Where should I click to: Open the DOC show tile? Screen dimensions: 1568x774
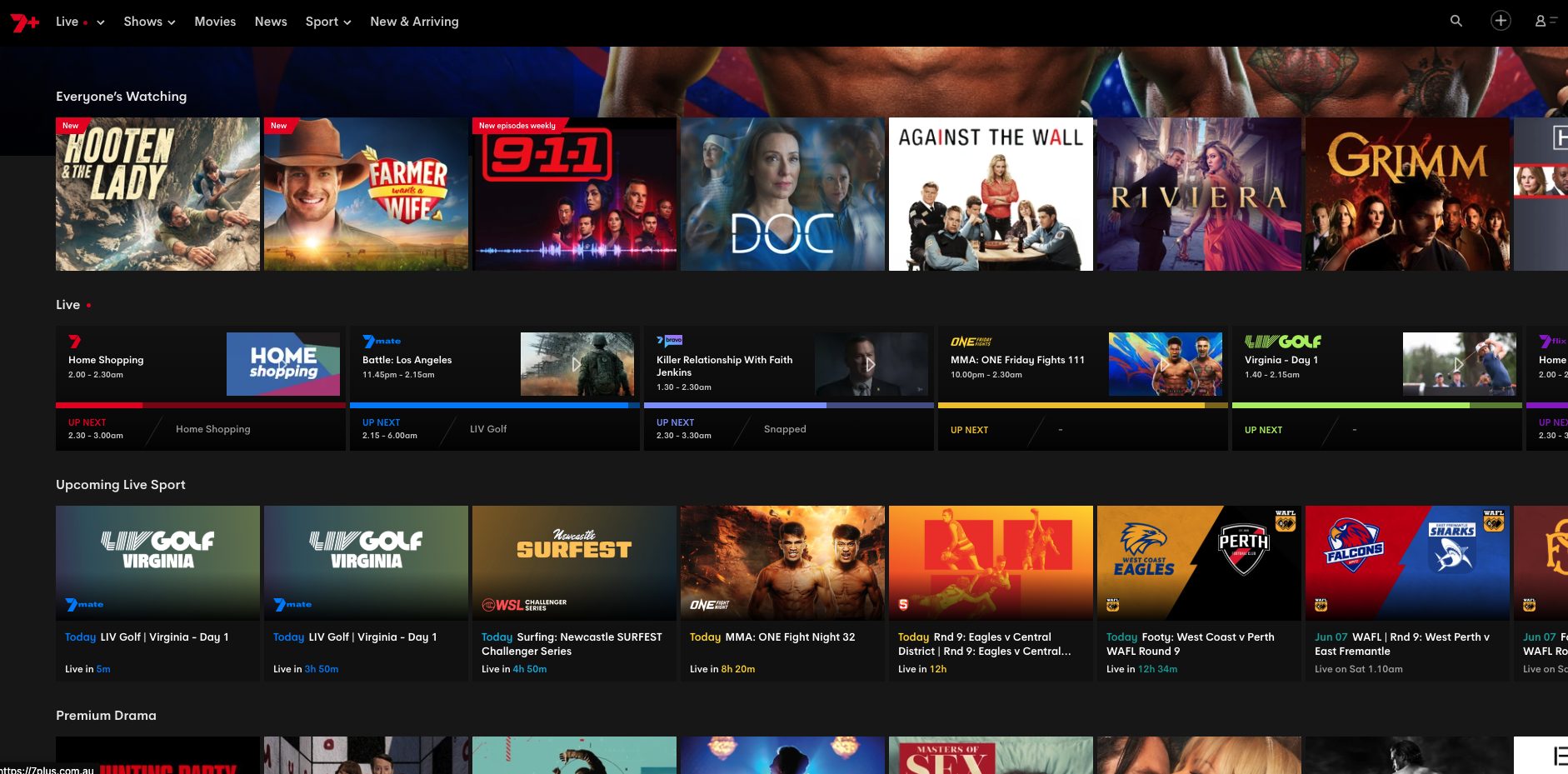(782, 194)
